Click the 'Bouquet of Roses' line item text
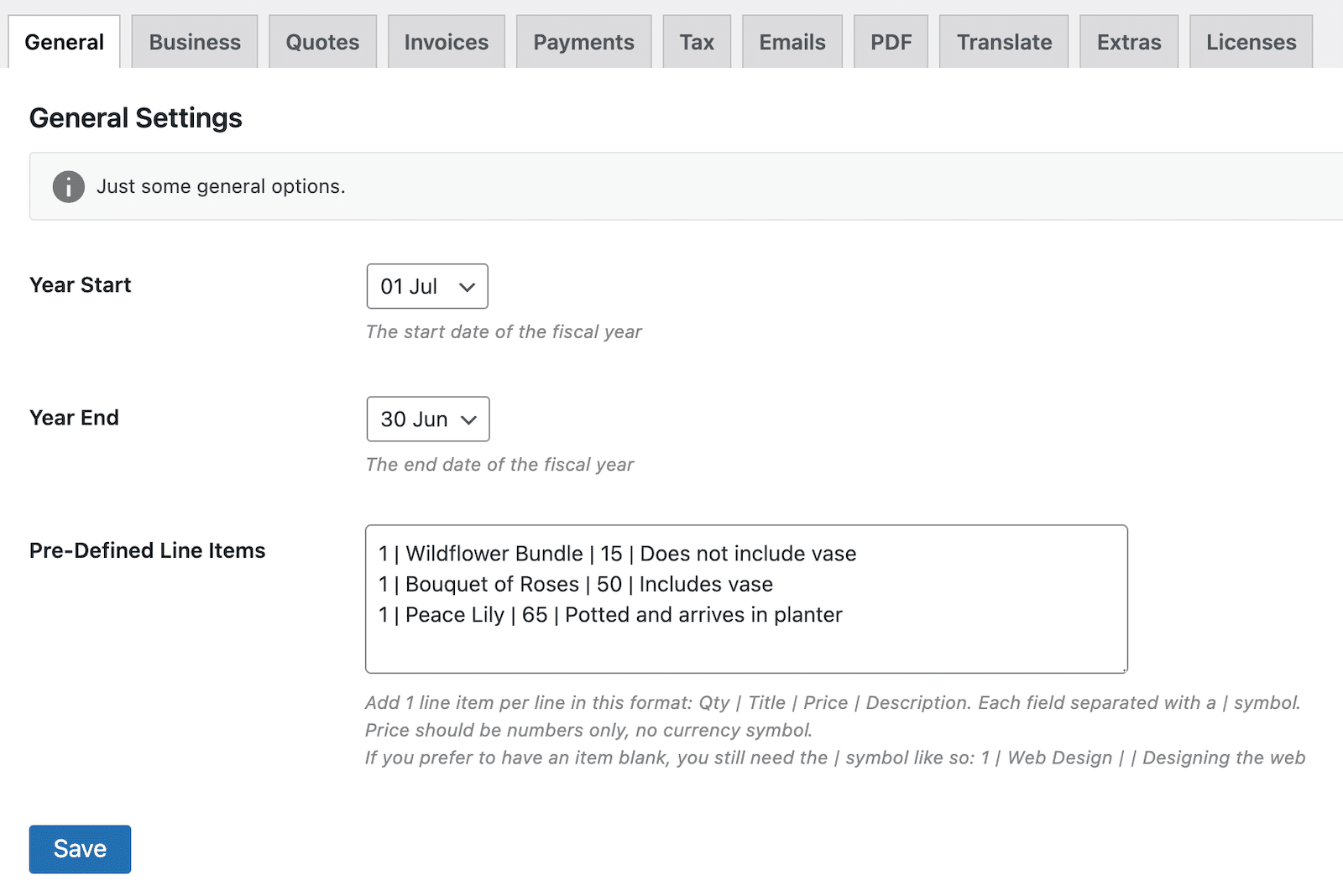Viewport: 1343px width, 896px height. tap(576, 584)
